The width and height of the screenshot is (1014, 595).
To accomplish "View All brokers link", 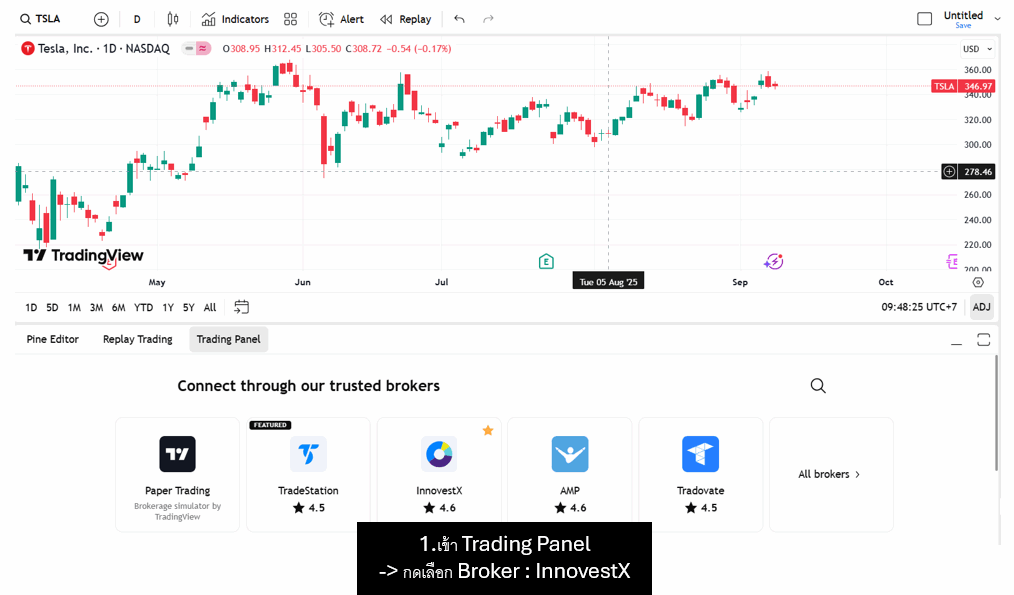I will pos(830,474).
